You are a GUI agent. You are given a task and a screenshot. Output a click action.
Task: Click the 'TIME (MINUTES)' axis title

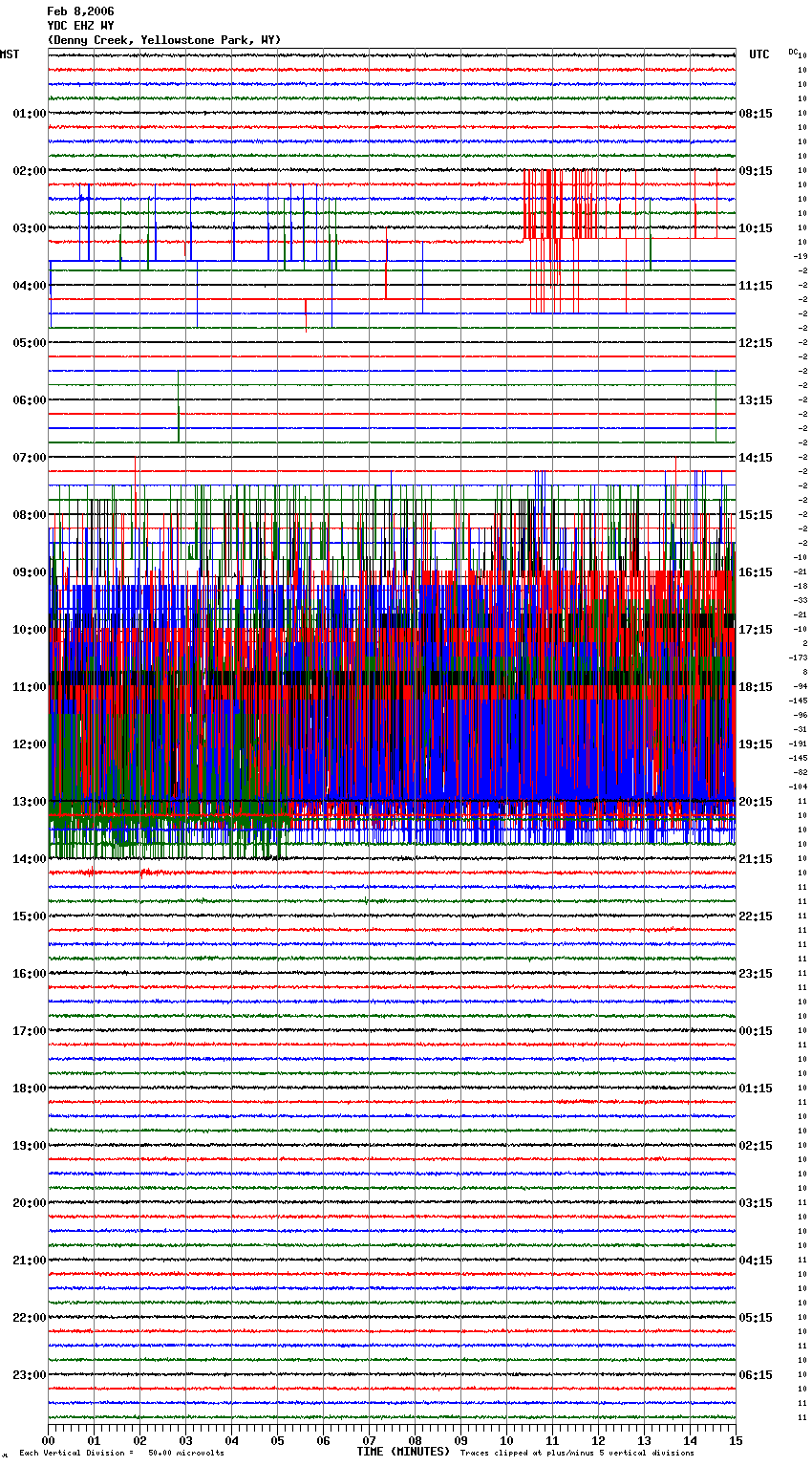click(403, 1452)
